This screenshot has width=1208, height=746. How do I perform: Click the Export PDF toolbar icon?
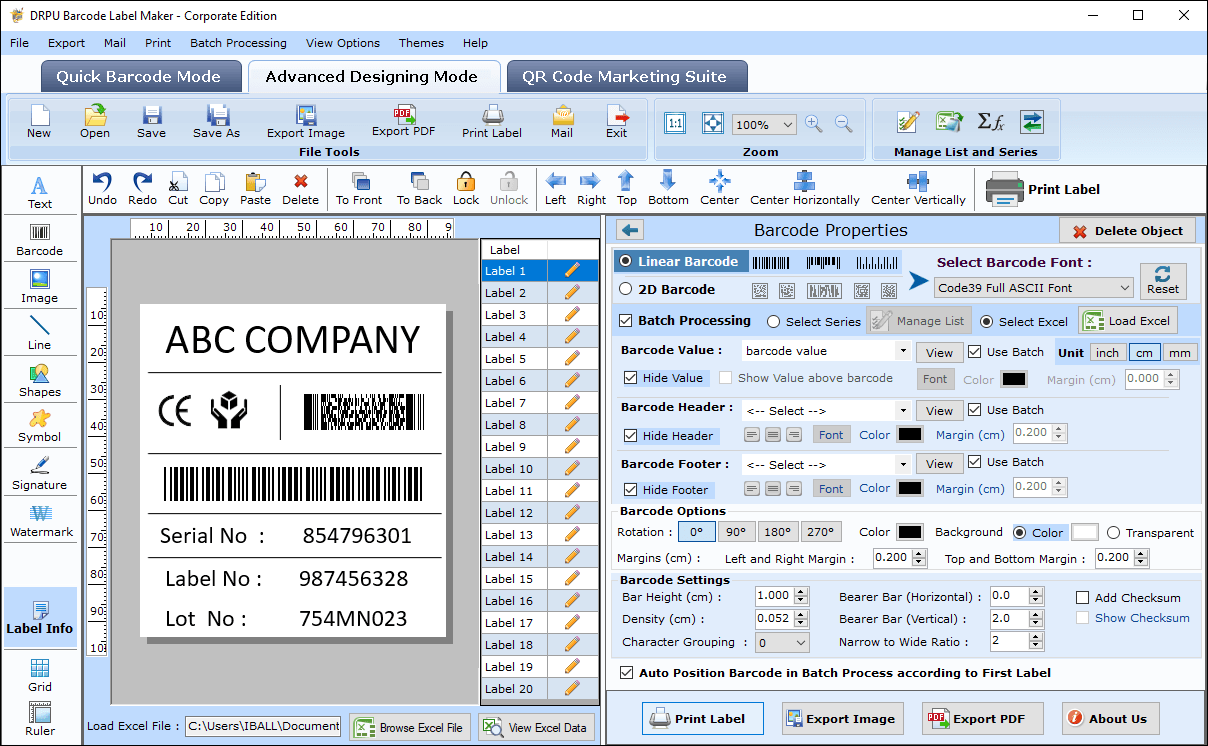click(404, 121)
